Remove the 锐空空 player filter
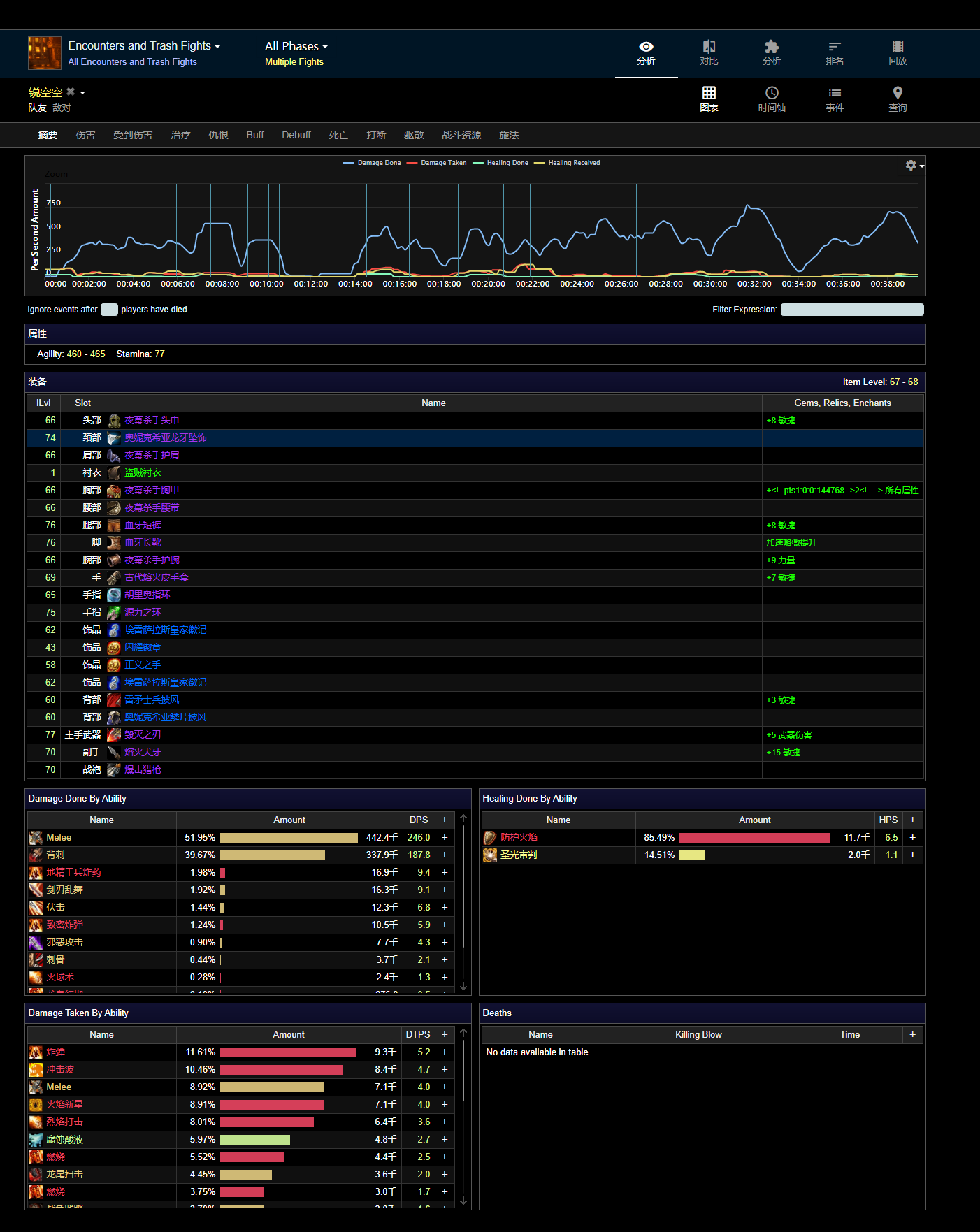The width and height of the screenshot is (980, 1232). (x=71, y=92)
